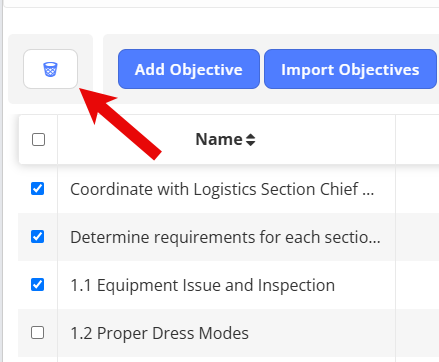Click the Name column header label

[219, 139]
